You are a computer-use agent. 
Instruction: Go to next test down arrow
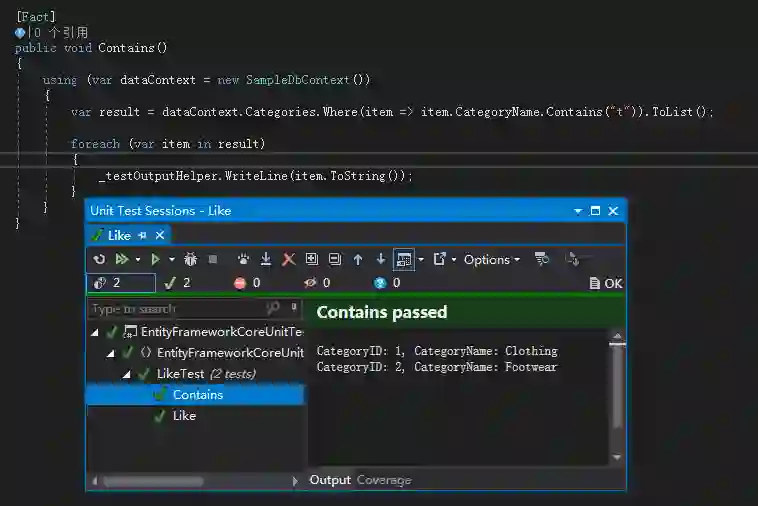pyautogui.click(x=381, y=260)
